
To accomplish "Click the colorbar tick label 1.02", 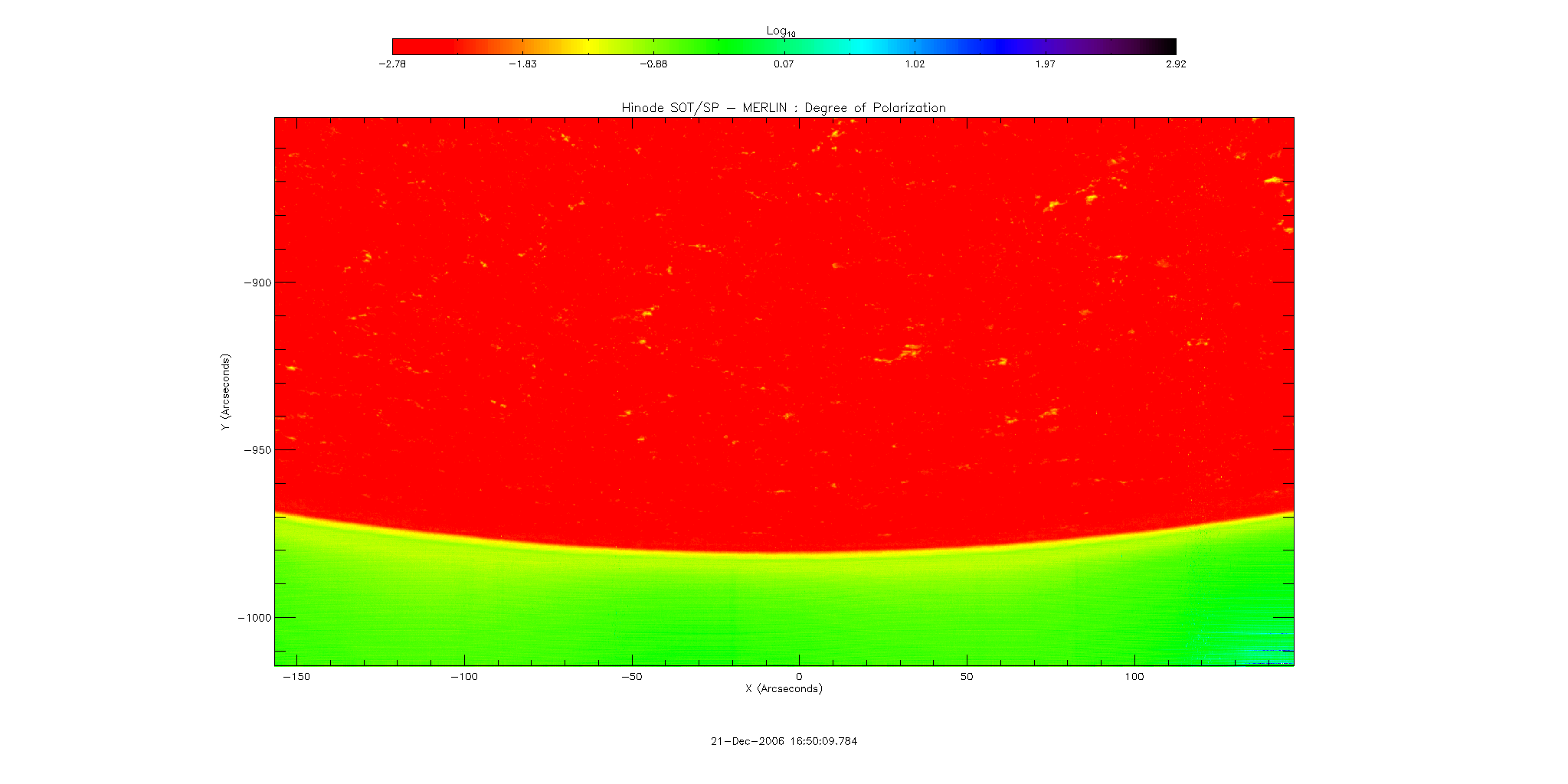I will 915,64.
